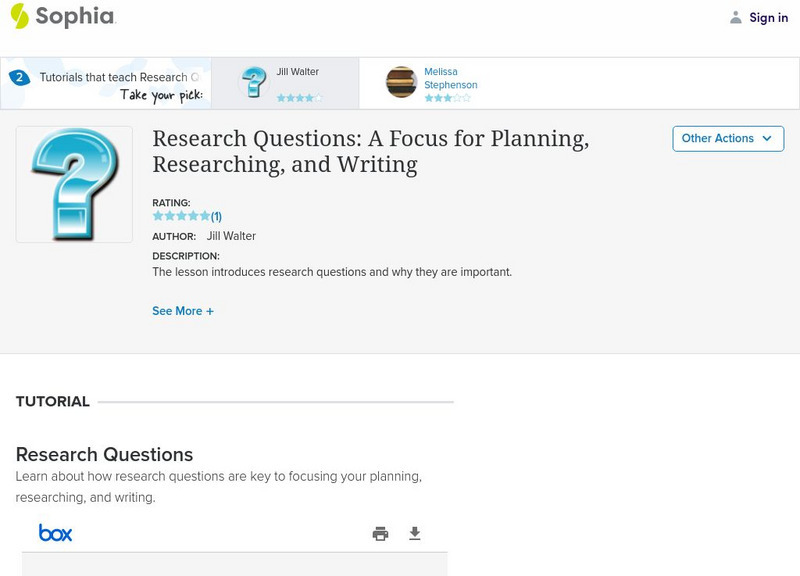This screenshot has width=800, height=576.
Task: Click the large question mark tutorial thumbnail
Action: (74, 184)
